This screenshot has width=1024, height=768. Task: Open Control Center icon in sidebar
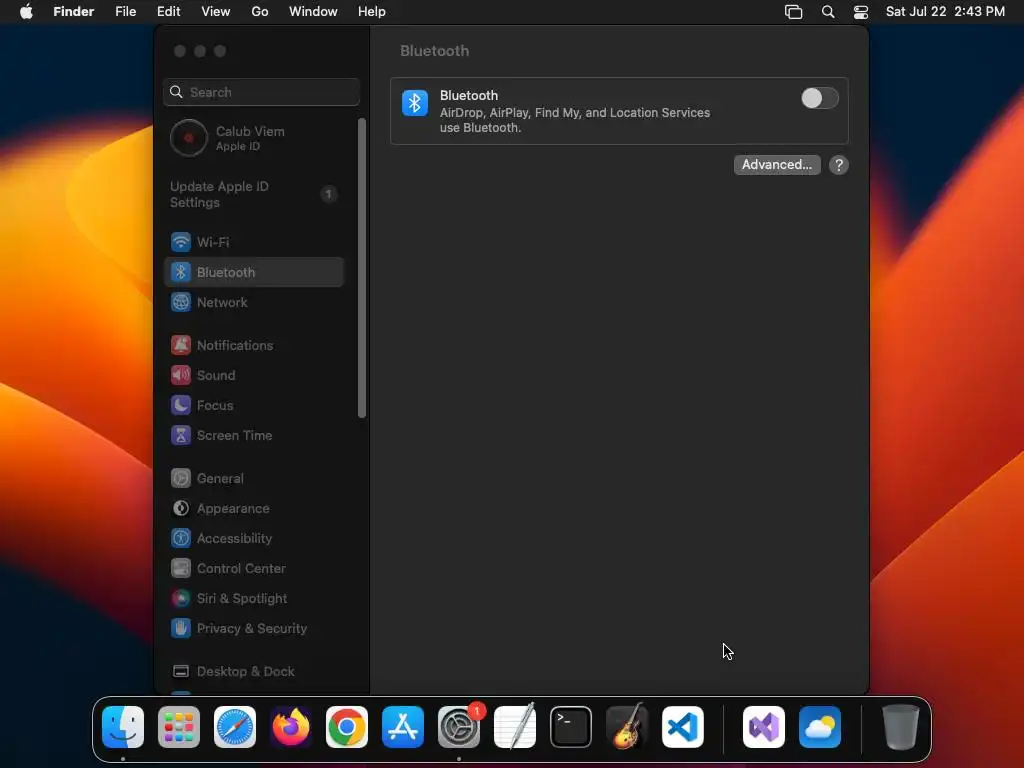[181, 569]
